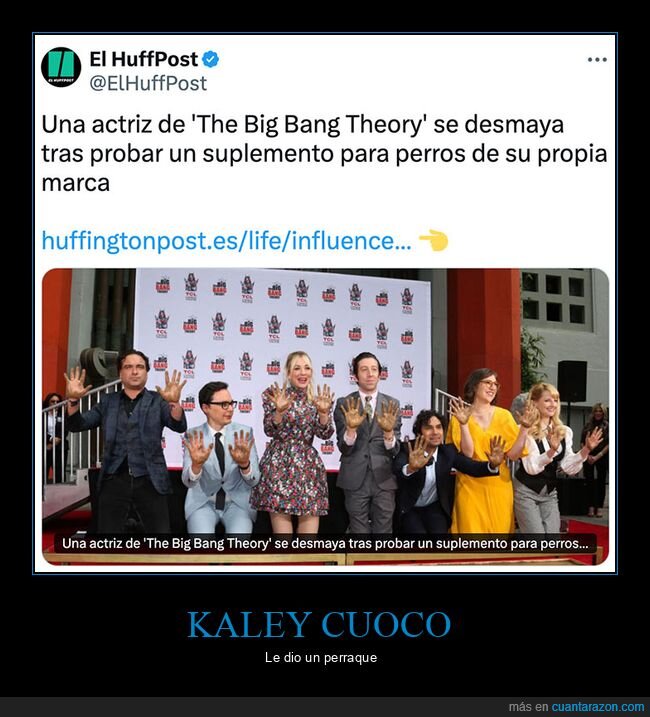Visit the cuantarazon.com link
The image size is (650, 717).
[x=598, y=706]
